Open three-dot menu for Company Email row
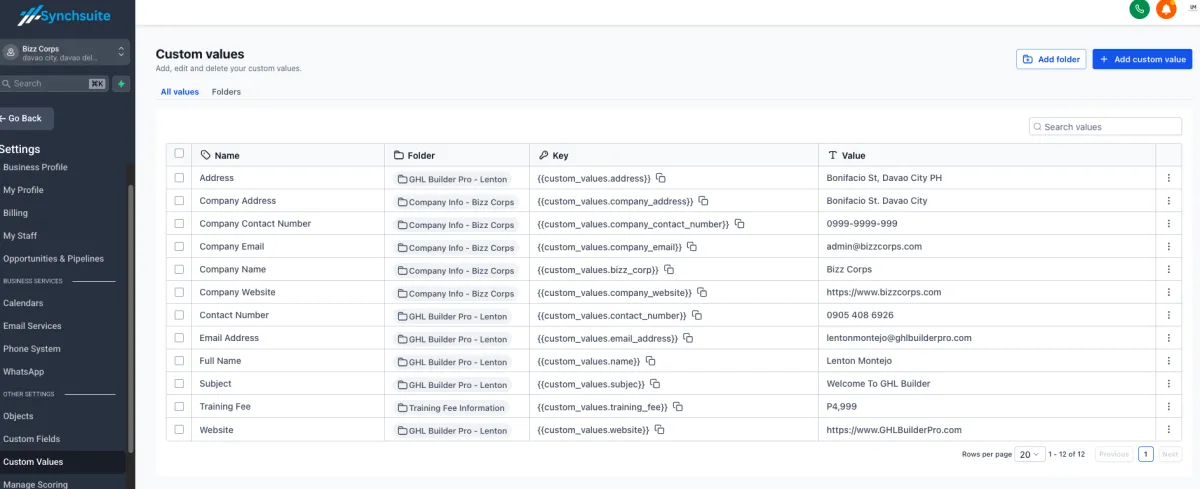1200x489 pixels. [x=1168, y=247]
